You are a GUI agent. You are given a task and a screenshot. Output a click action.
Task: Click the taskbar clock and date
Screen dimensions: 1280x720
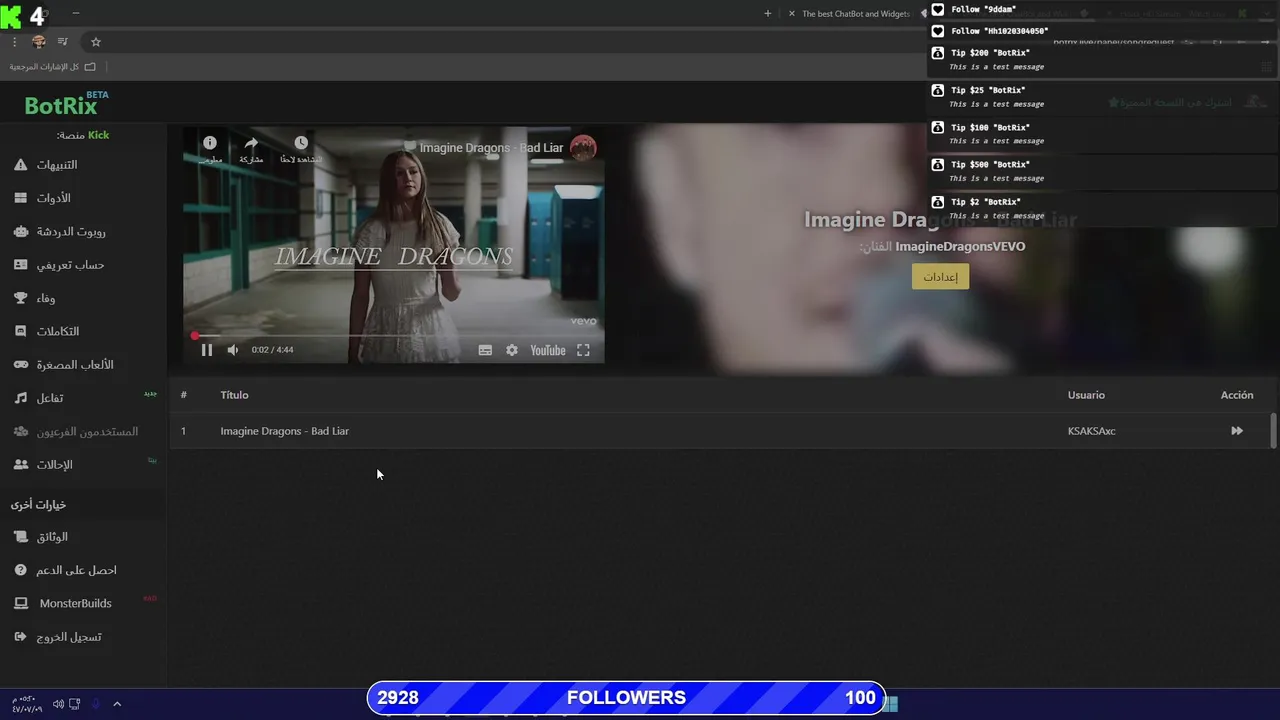click(x=26, y=704)
